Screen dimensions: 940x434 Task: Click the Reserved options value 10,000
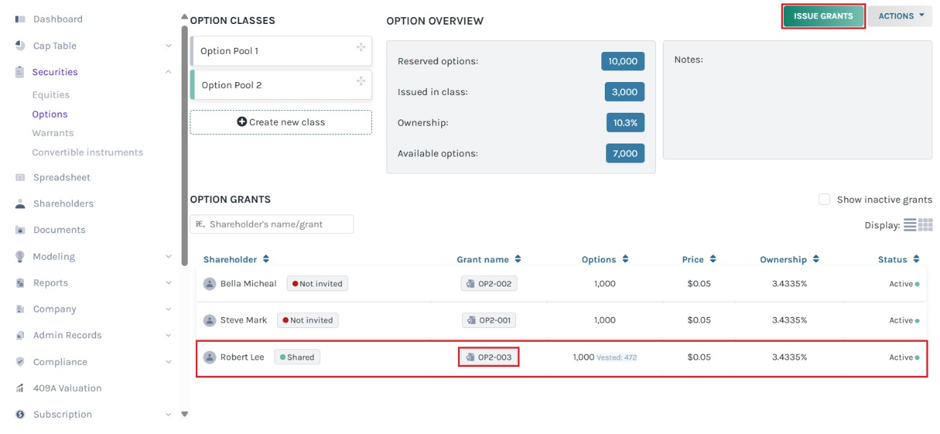[x=623, y=61]
